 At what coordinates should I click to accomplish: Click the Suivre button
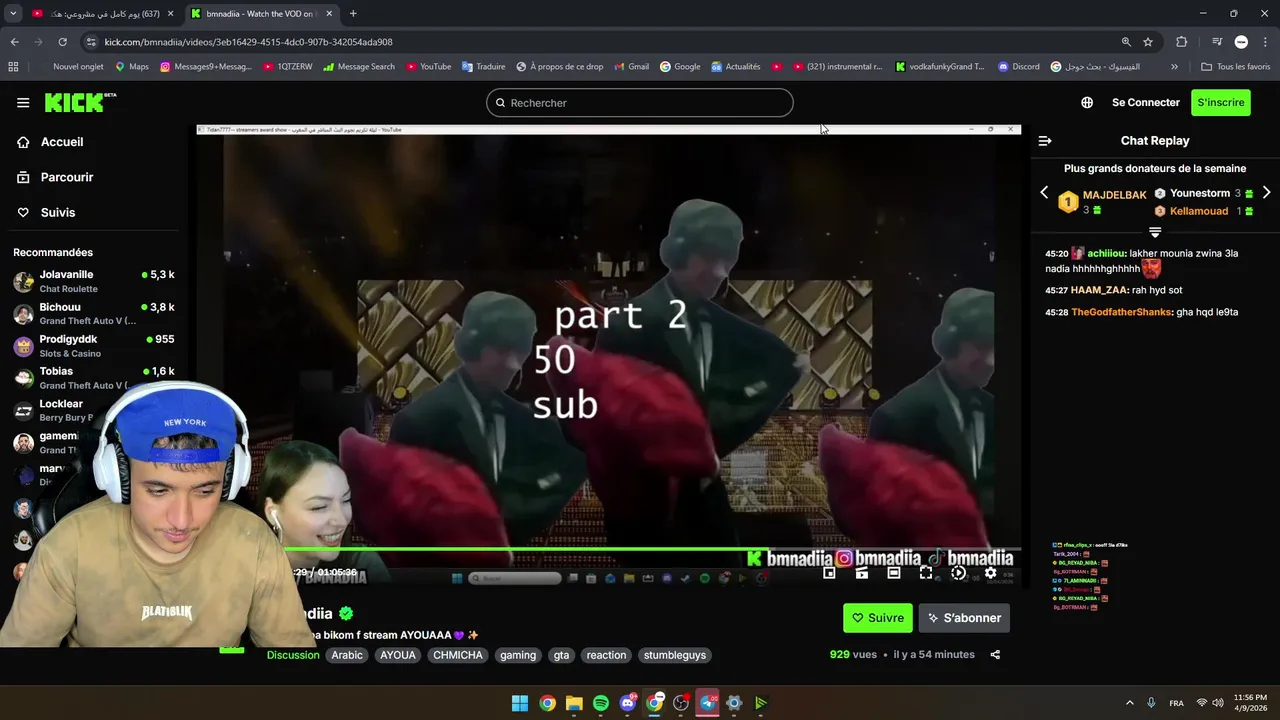click(878, 618)
